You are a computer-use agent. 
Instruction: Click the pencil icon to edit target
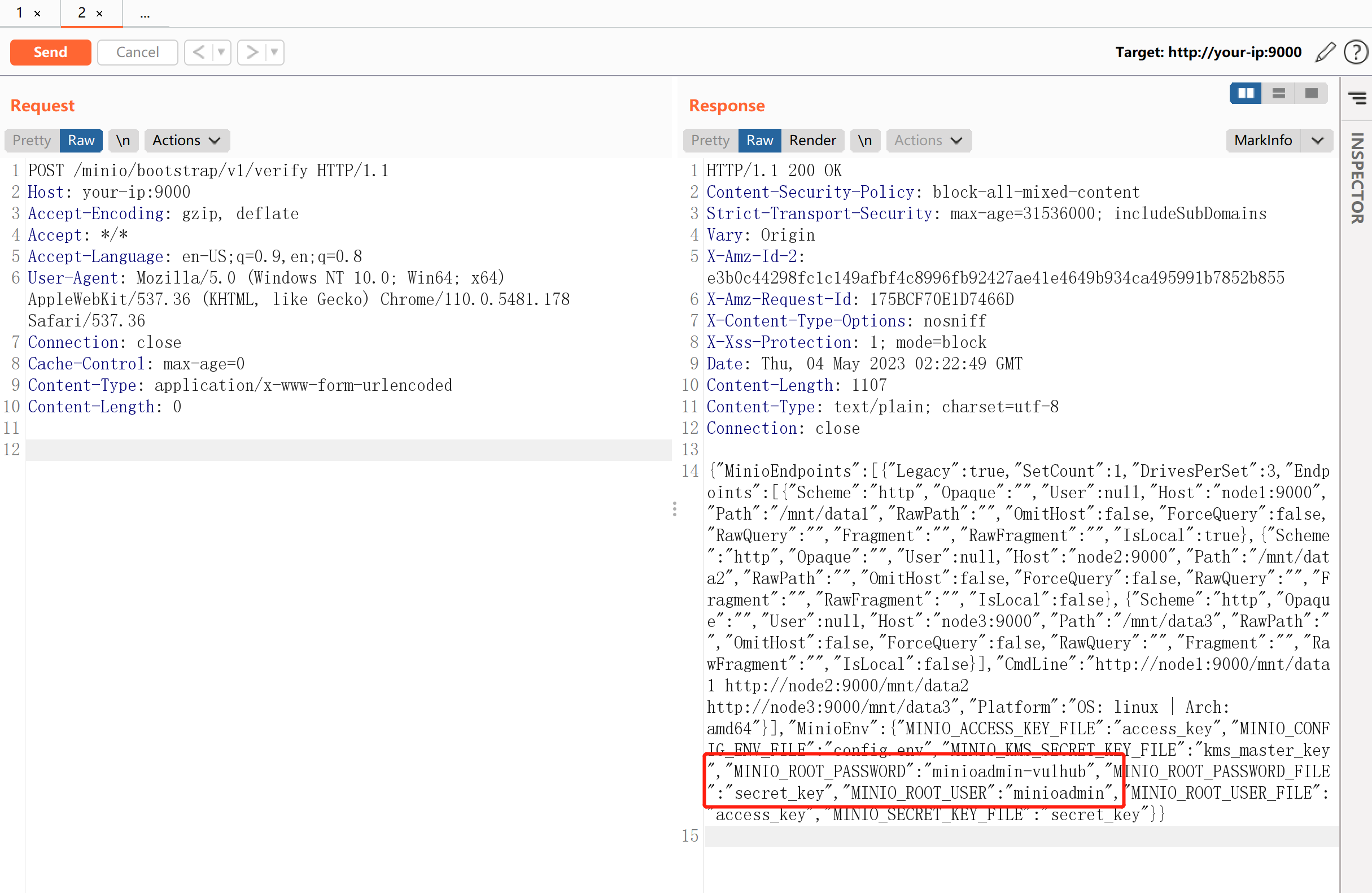point(1325,52)
